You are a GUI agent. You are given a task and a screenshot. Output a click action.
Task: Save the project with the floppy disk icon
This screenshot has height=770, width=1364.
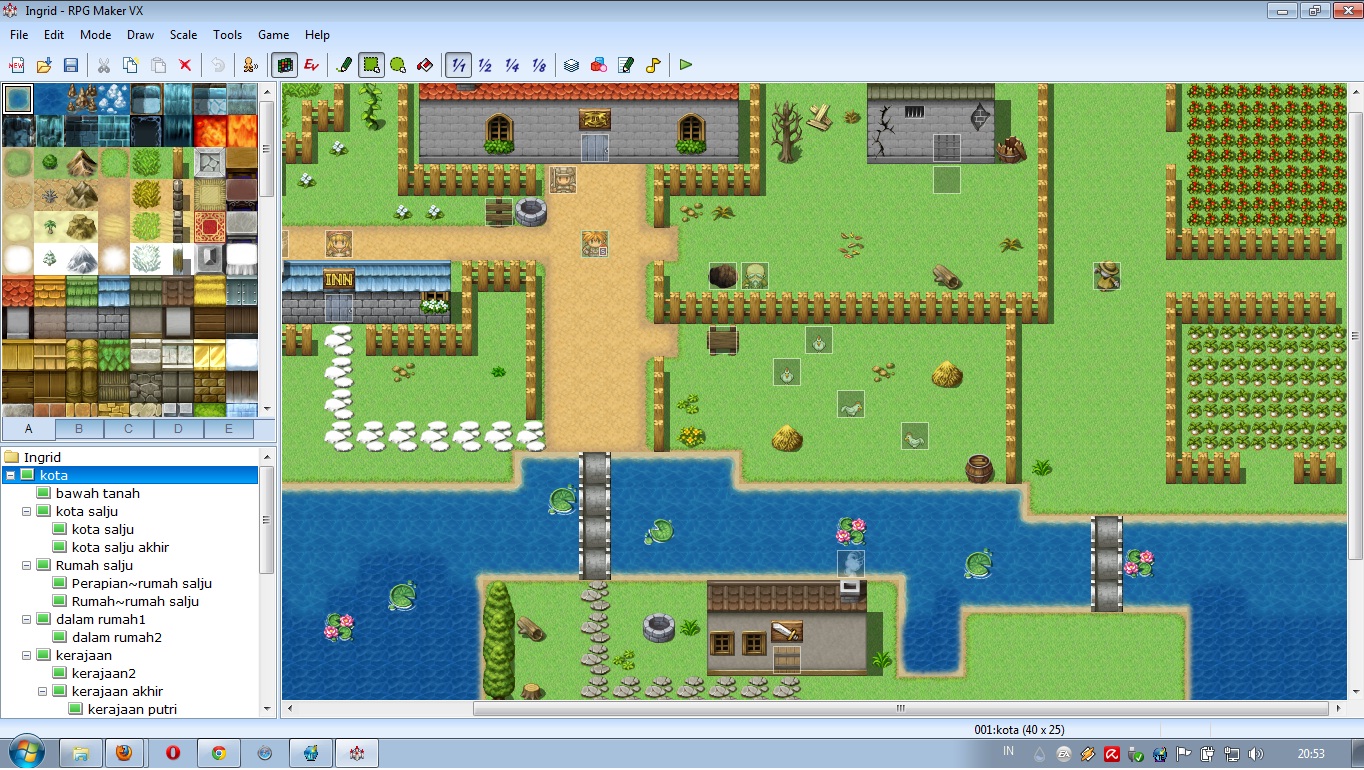tap(71, 65)
